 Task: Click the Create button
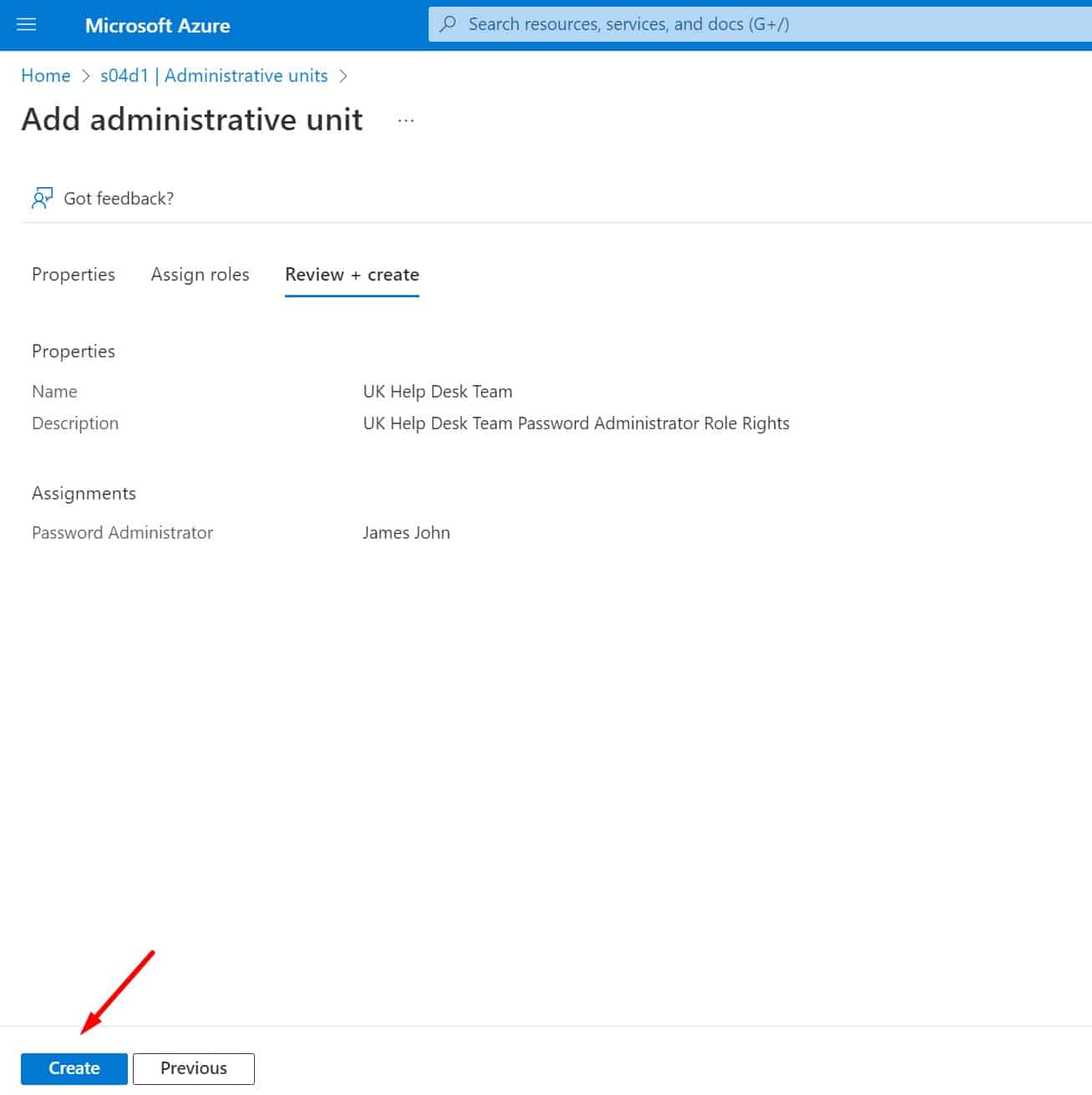(x=74, y=1067)
